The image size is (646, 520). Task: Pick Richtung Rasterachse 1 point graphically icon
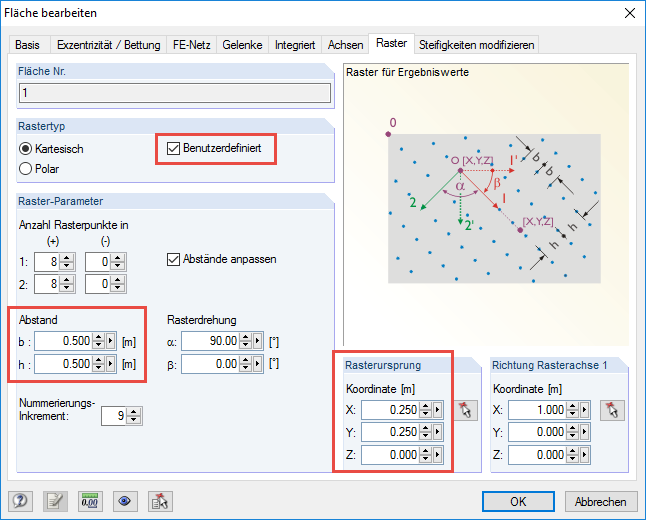612,410
